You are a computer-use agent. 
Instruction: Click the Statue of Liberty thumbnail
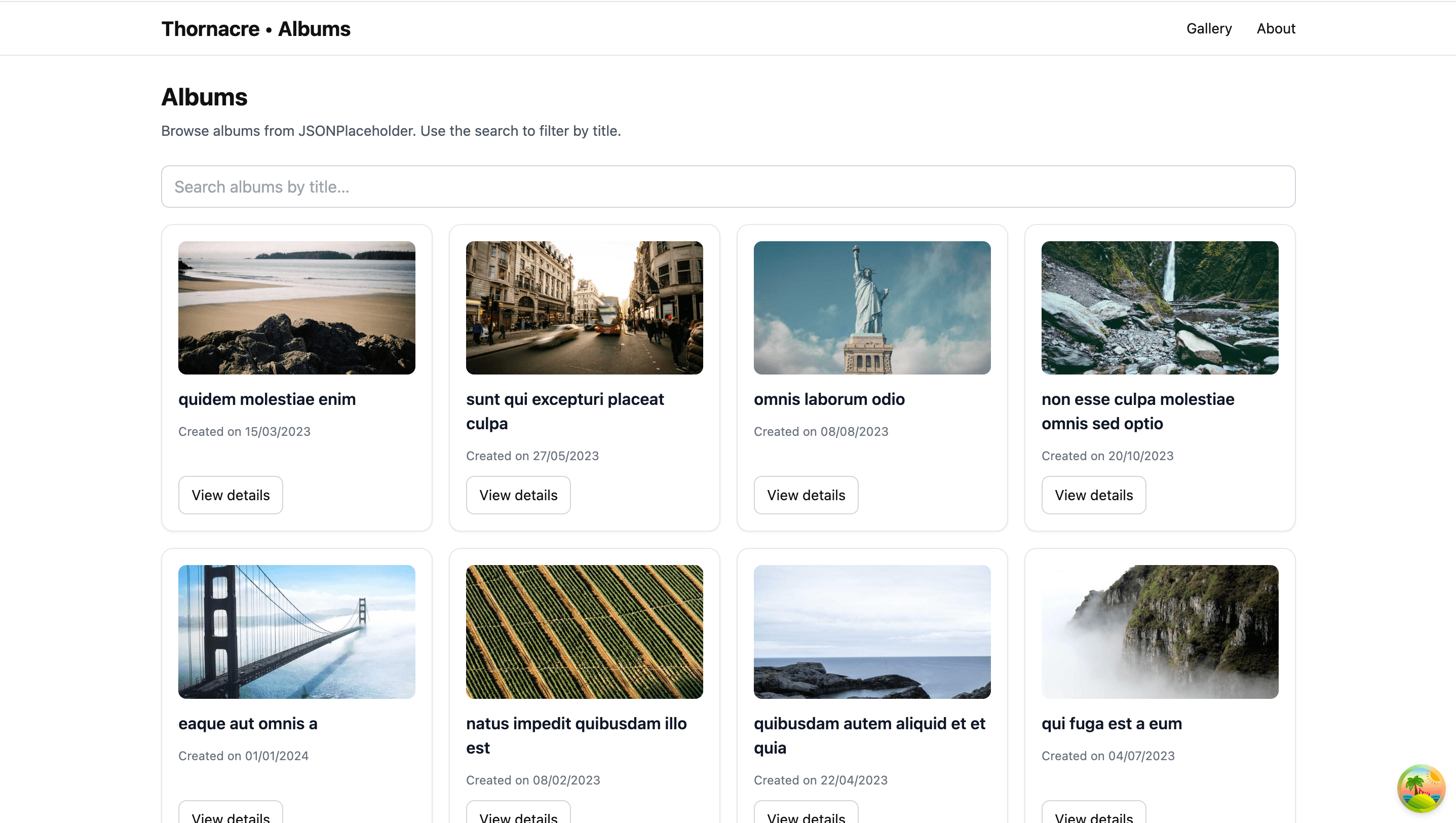871,308
